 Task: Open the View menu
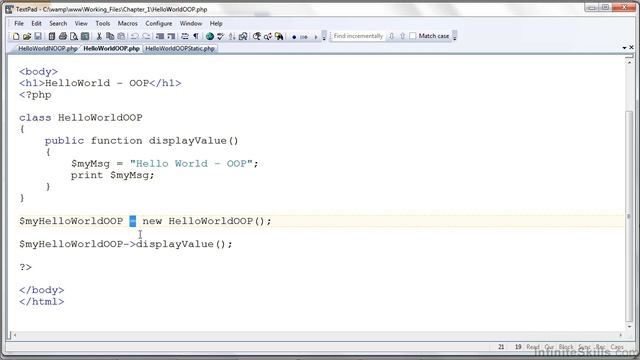tap(81, 23)
